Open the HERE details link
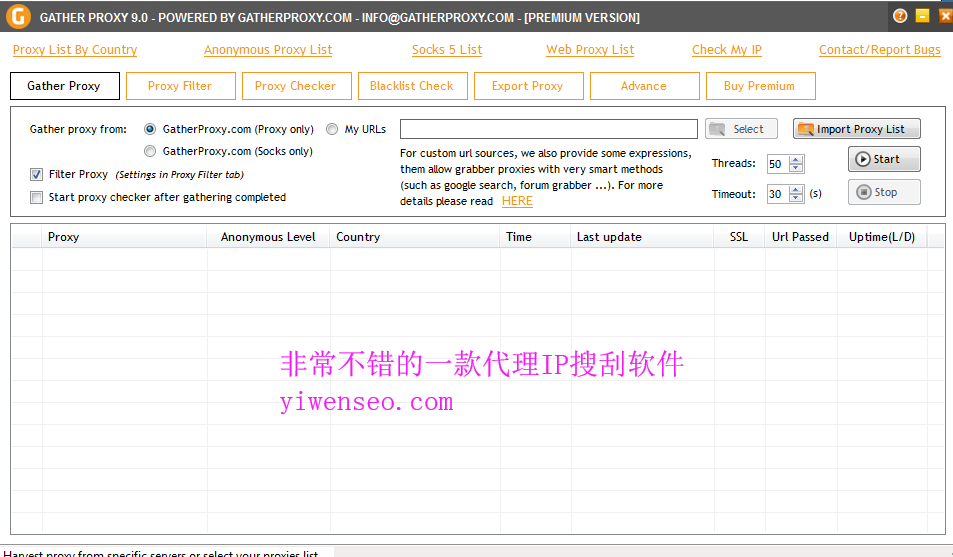This screenshot has width=953, height=557. (x=517, y=201)
